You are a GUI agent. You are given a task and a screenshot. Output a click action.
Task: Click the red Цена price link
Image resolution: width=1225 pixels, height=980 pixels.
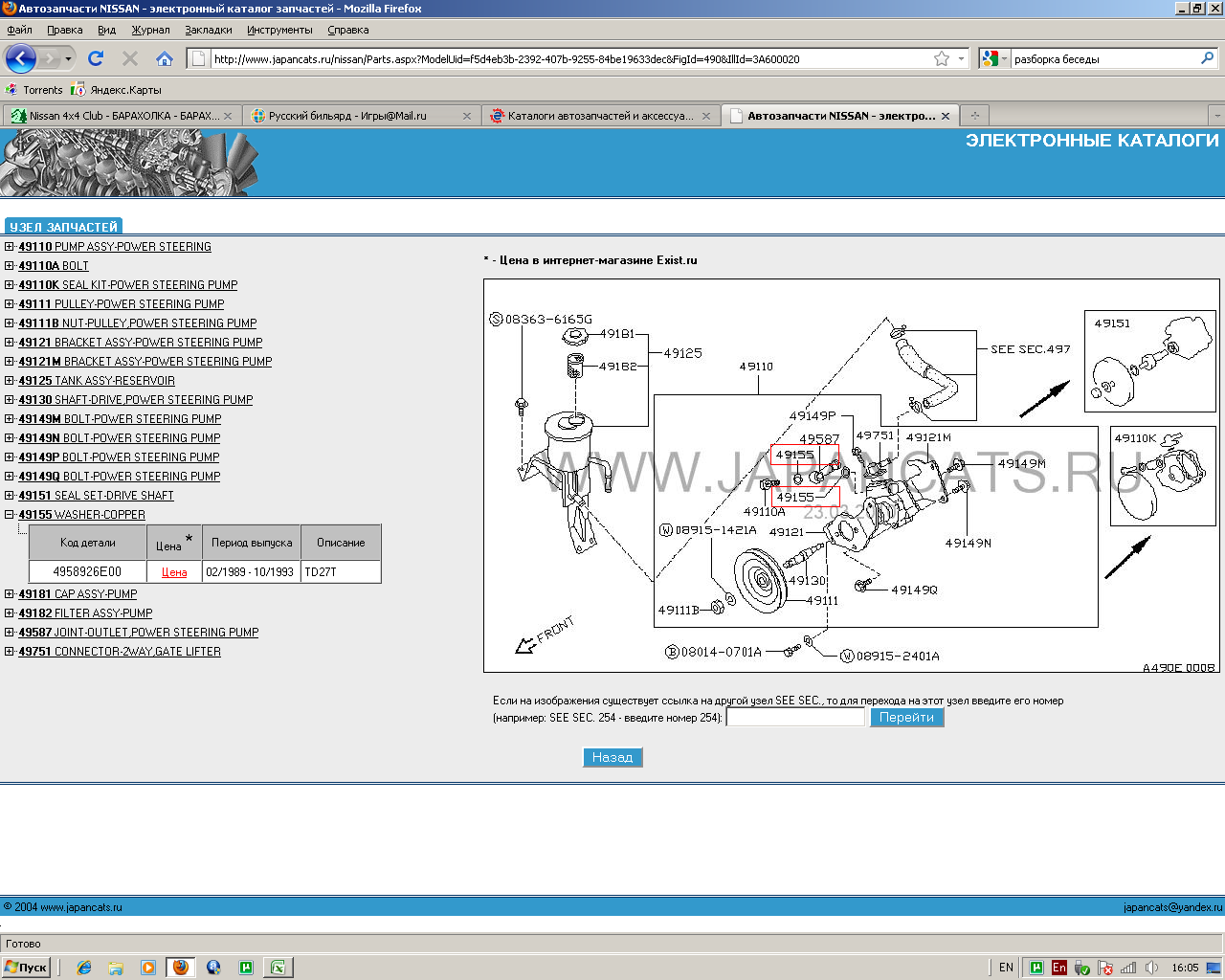coord(174,572)
